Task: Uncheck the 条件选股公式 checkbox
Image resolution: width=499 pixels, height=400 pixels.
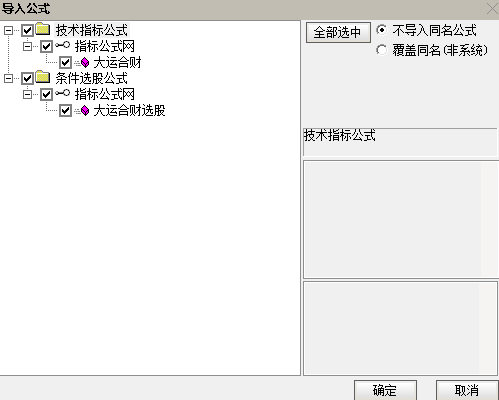Action: (x=27, y=78)
